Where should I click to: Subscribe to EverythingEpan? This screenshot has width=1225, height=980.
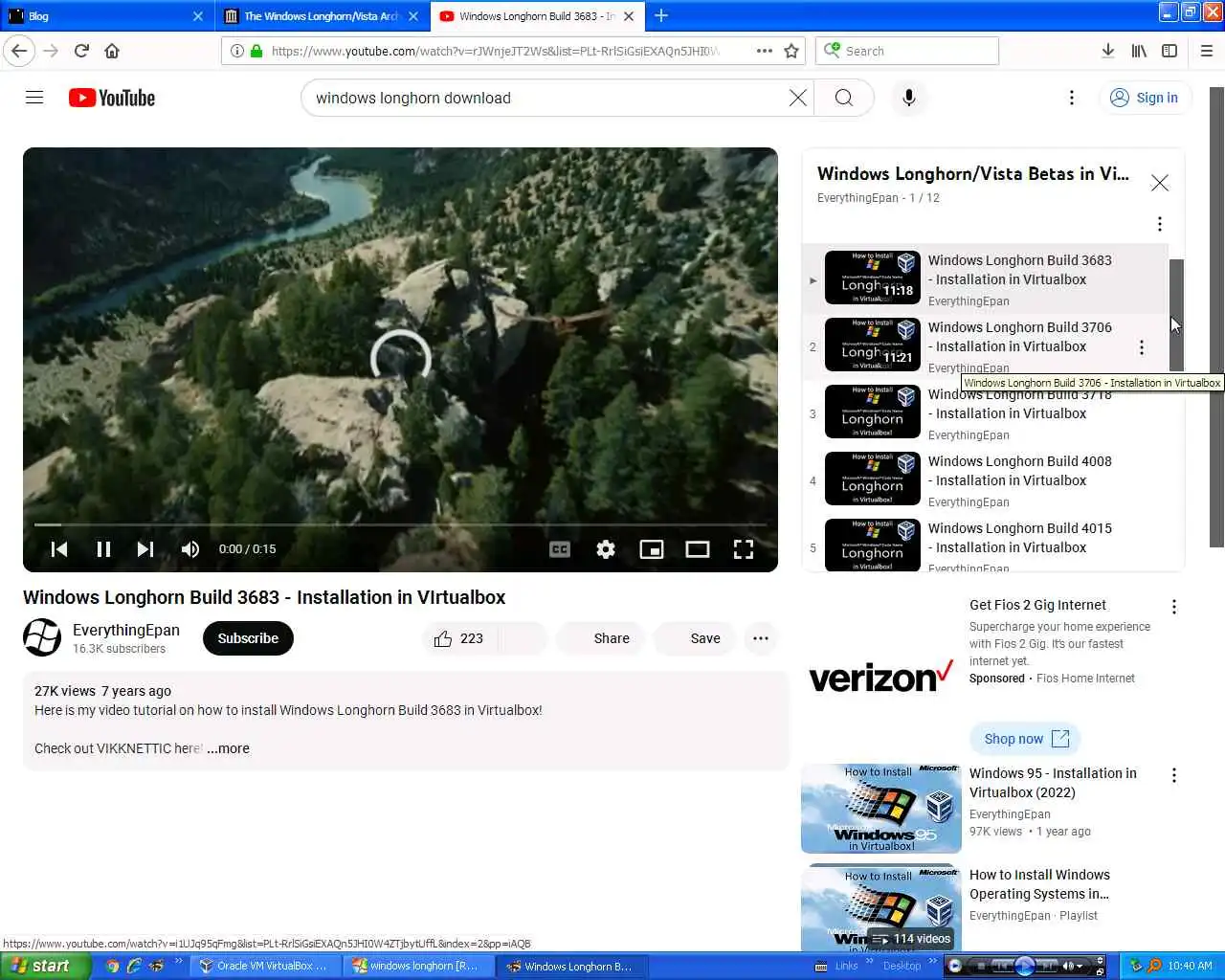248,638
